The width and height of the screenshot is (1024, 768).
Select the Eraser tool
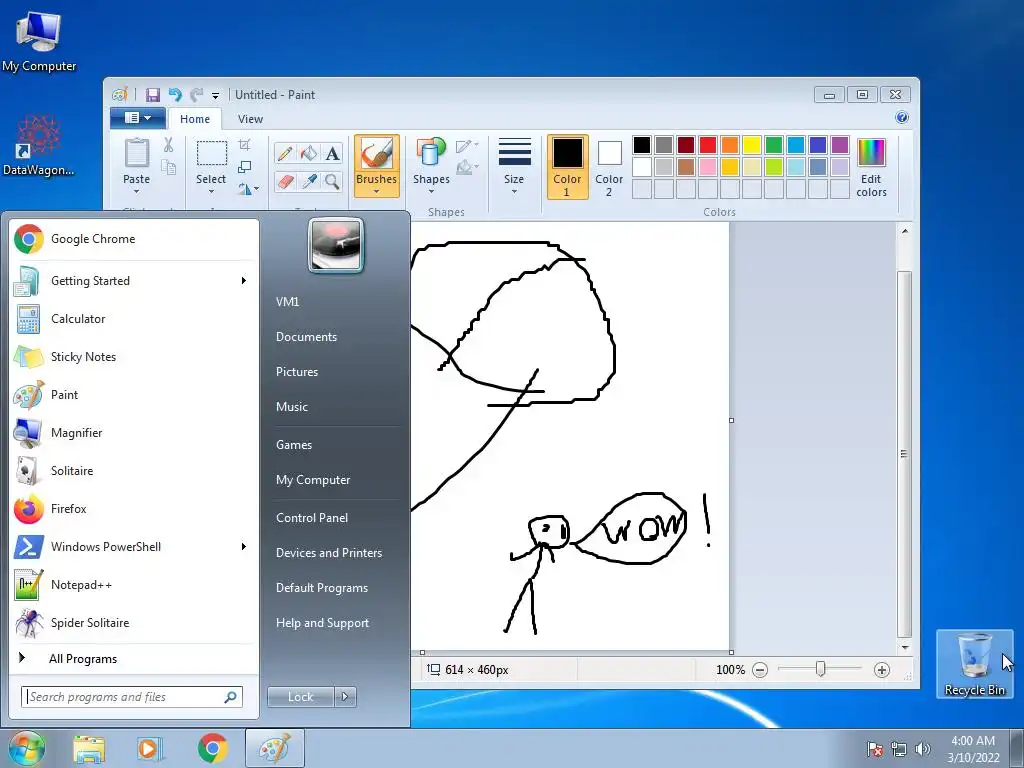[285, 181]
